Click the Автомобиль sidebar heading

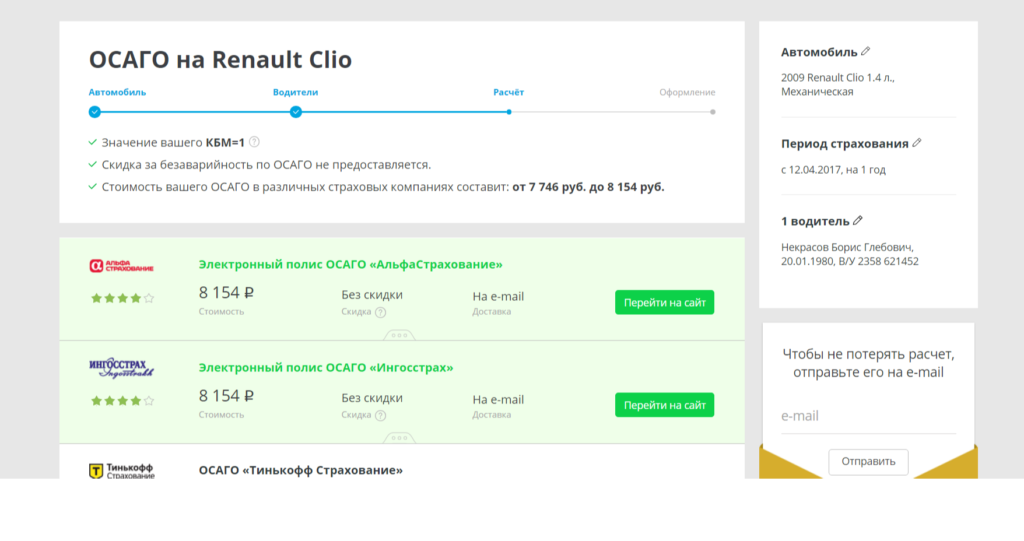point(819,52)
